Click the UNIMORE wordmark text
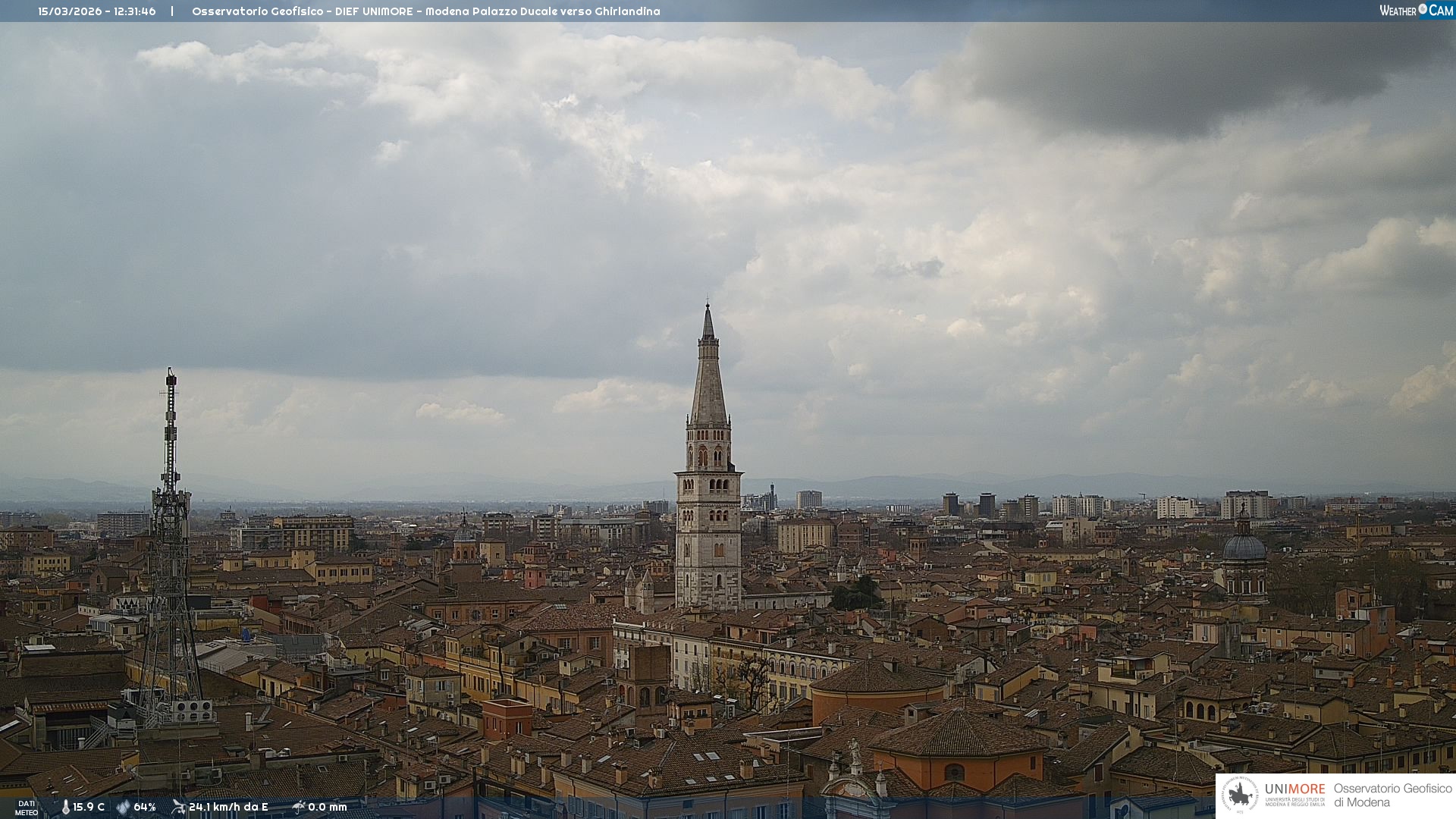 pyautogui.click(x=1294, y=789)
